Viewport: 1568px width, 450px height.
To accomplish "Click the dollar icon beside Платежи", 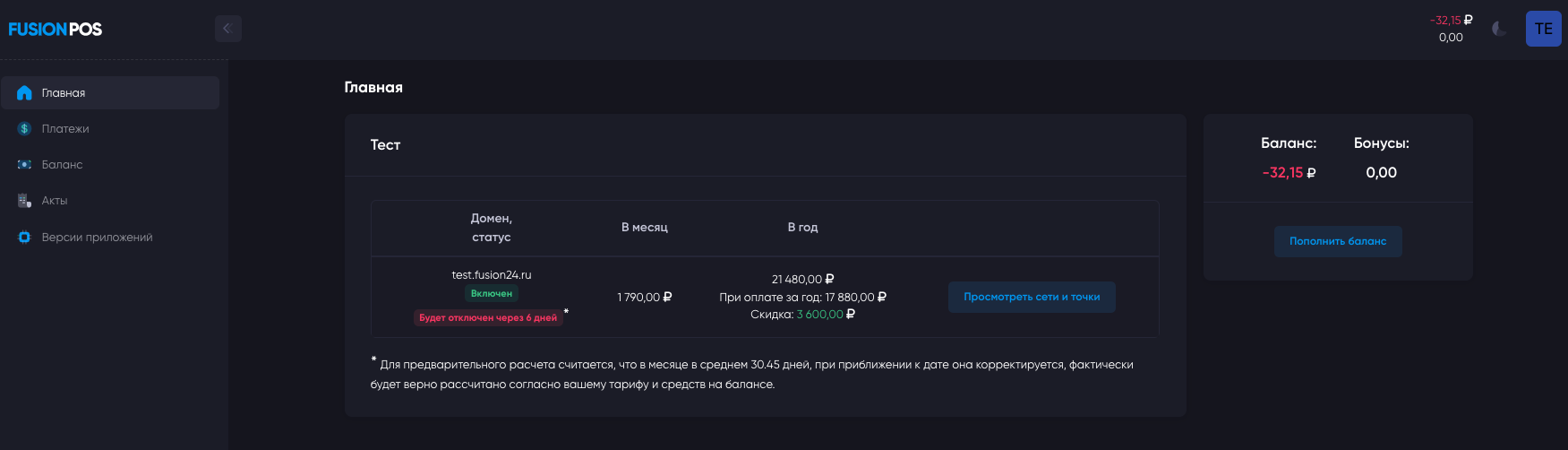I will [24, 129].
